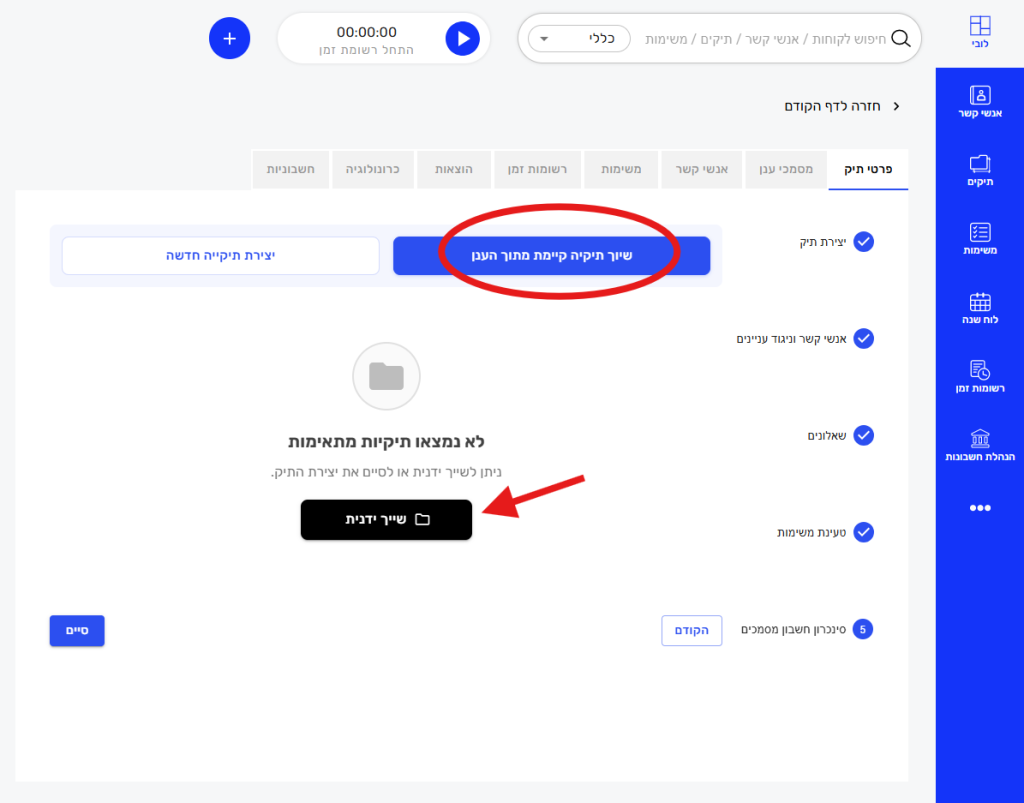Viewport: 1024px width, 803px height.
Task: Open לוח שנה calendar sidebar icon
Action: (x=980, y=308)
